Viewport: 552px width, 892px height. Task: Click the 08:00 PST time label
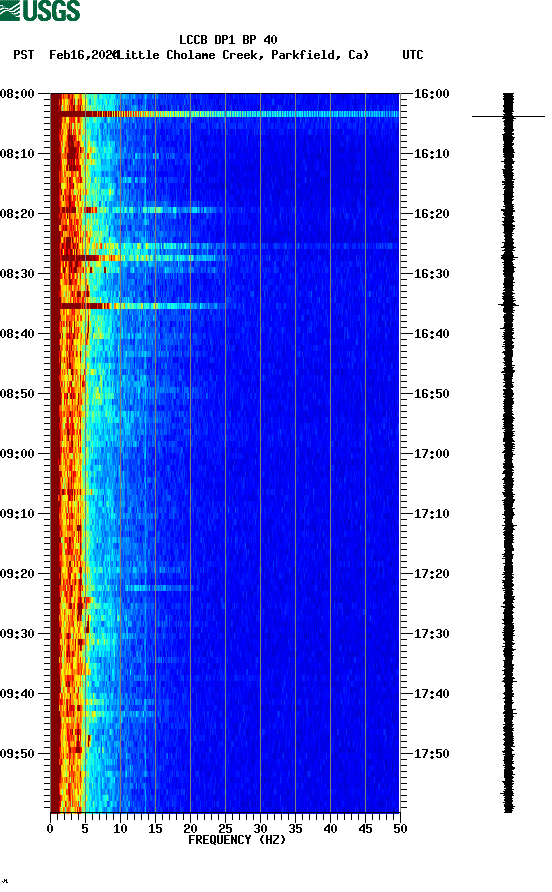click(x=17, y=94)
